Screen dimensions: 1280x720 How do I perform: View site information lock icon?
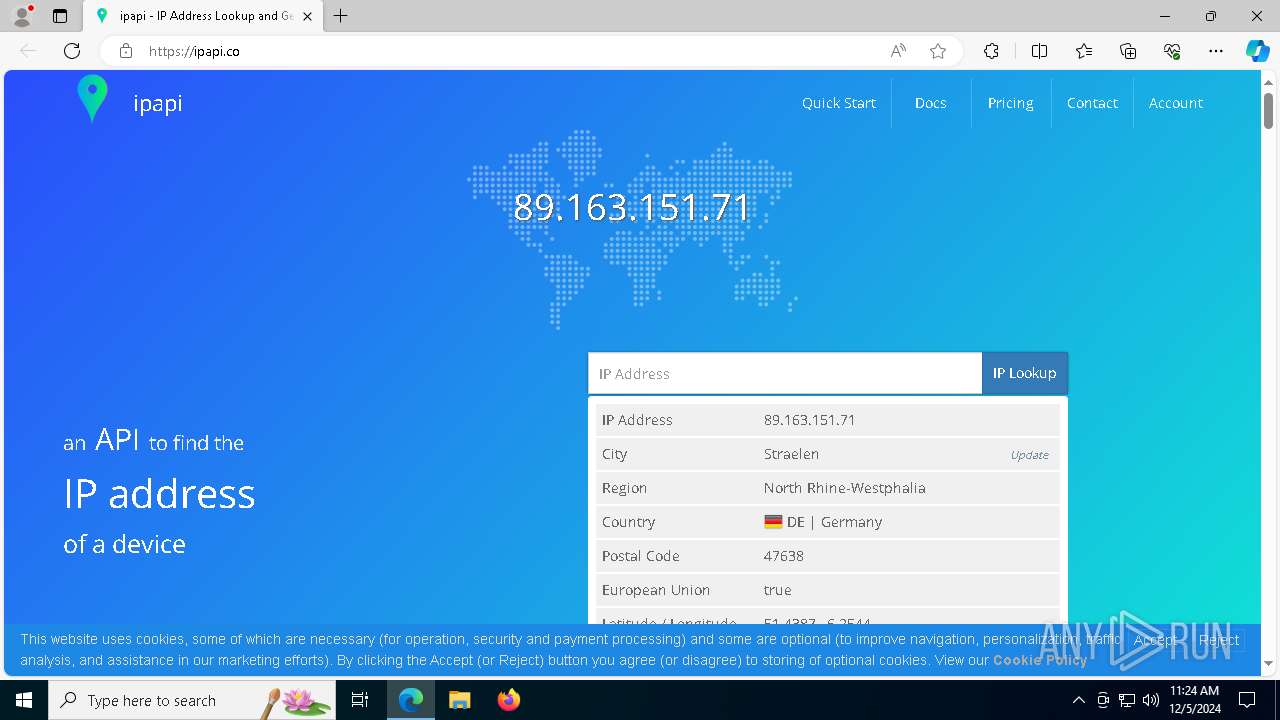pyautogui.click(x=126, y=51)
